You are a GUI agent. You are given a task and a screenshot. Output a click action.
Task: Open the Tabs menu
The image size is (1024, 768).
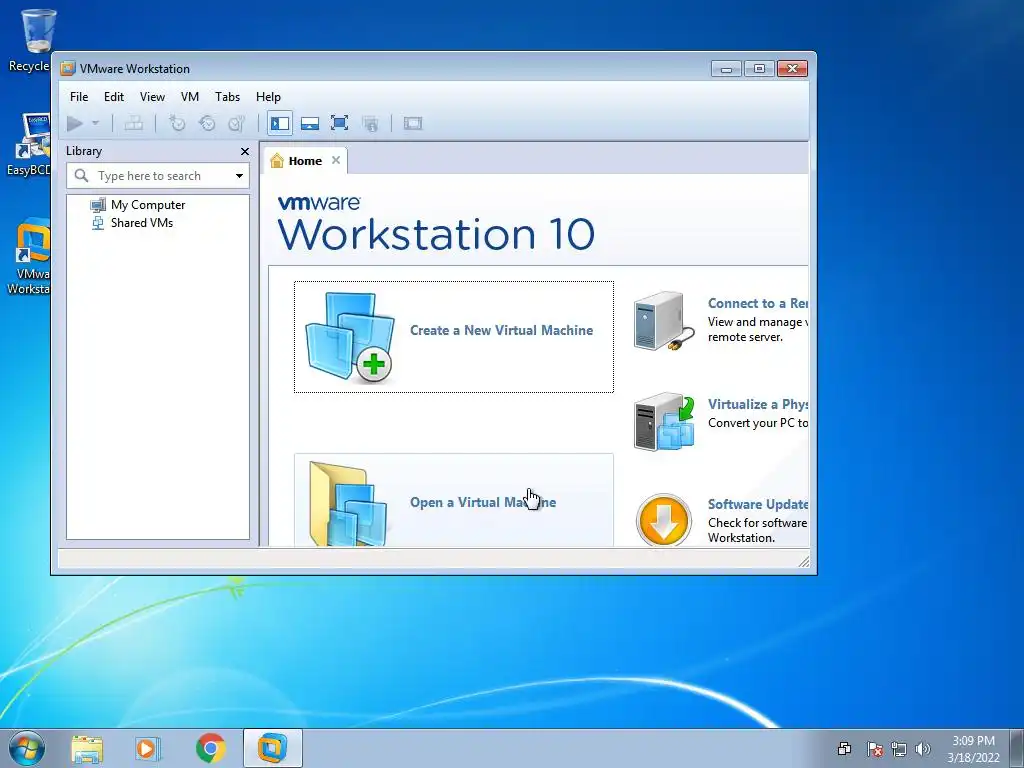pyautogui.click(x=227, y=97)
